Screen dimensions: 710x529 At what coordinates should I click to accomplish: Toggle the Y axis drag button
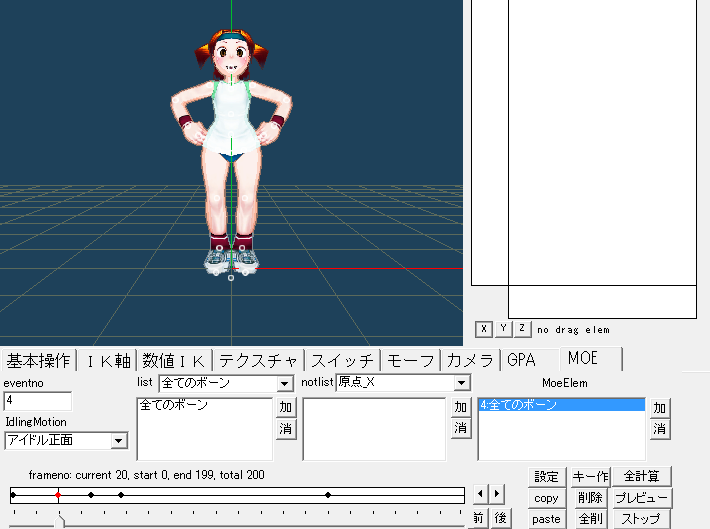(x=503, y=328)
